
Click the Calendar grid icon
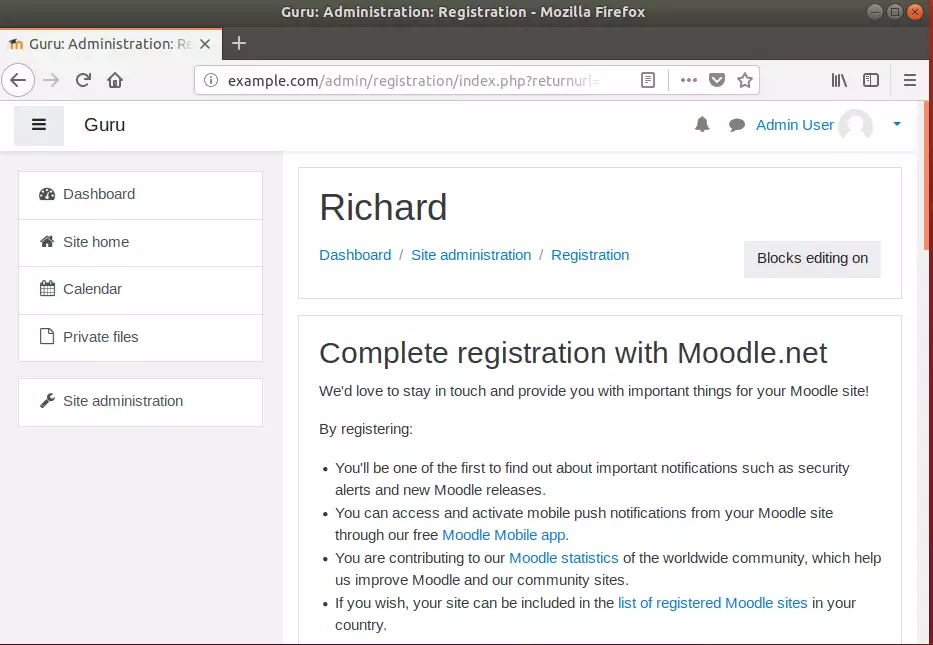tap(47, 289)
